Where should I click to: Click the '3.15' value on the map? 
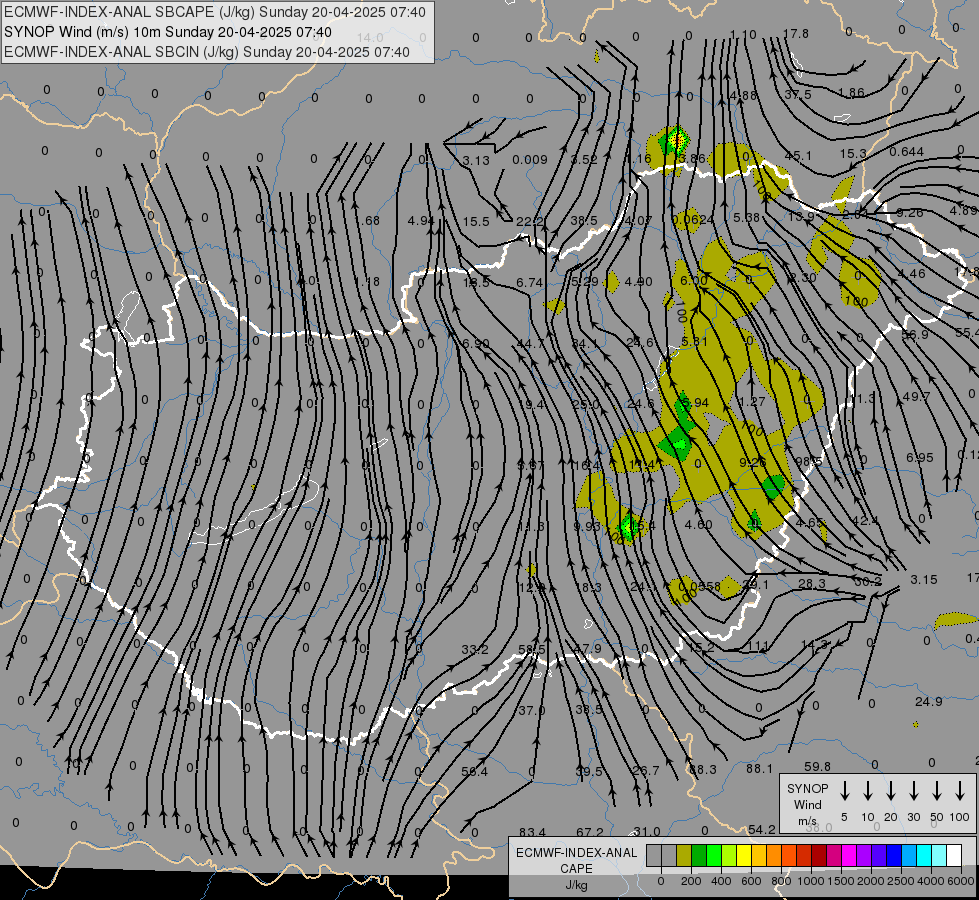click(923, 579)
